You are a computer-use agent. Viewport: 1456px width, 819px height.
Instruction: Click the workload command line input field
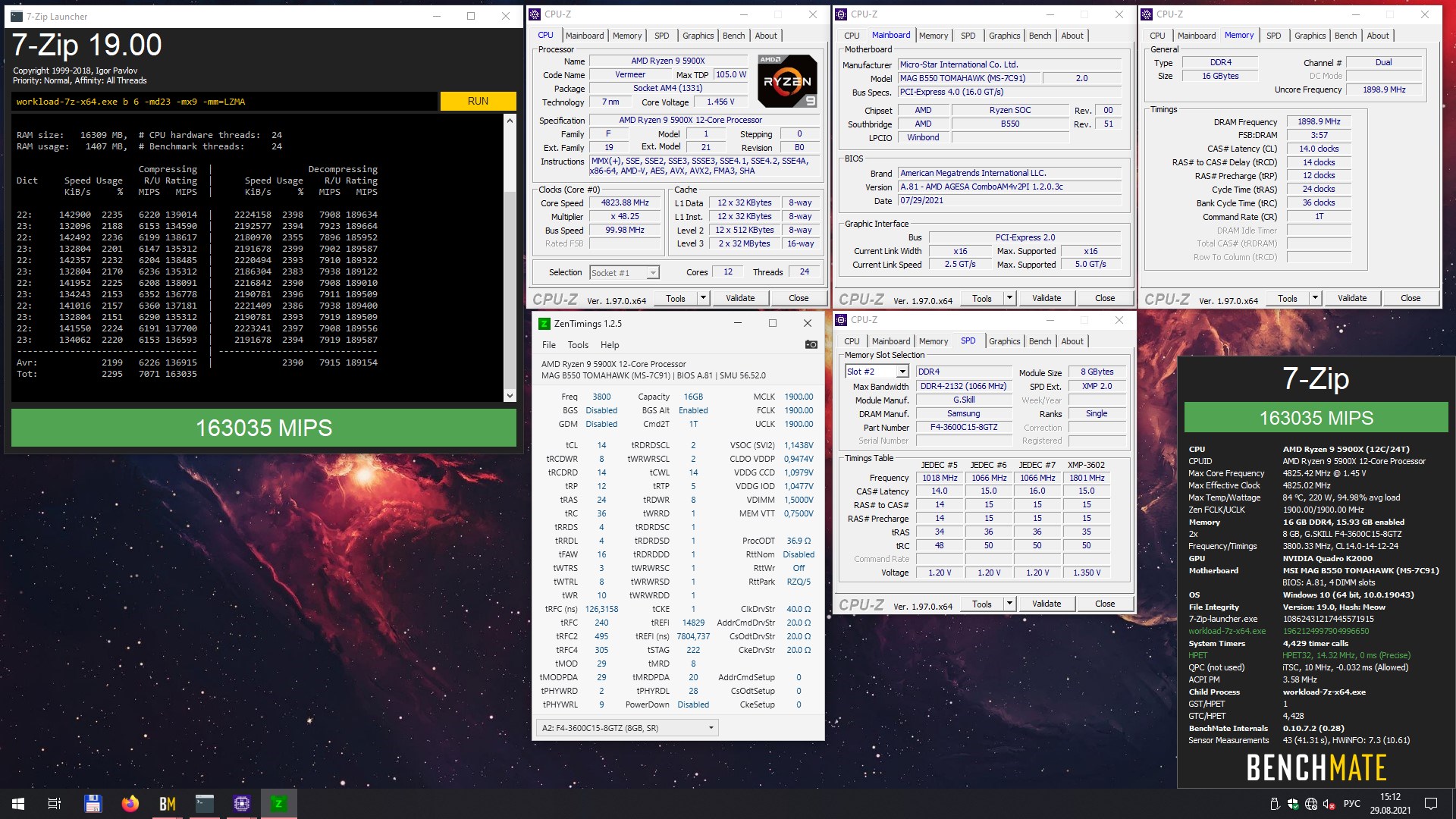coord(224,102)
